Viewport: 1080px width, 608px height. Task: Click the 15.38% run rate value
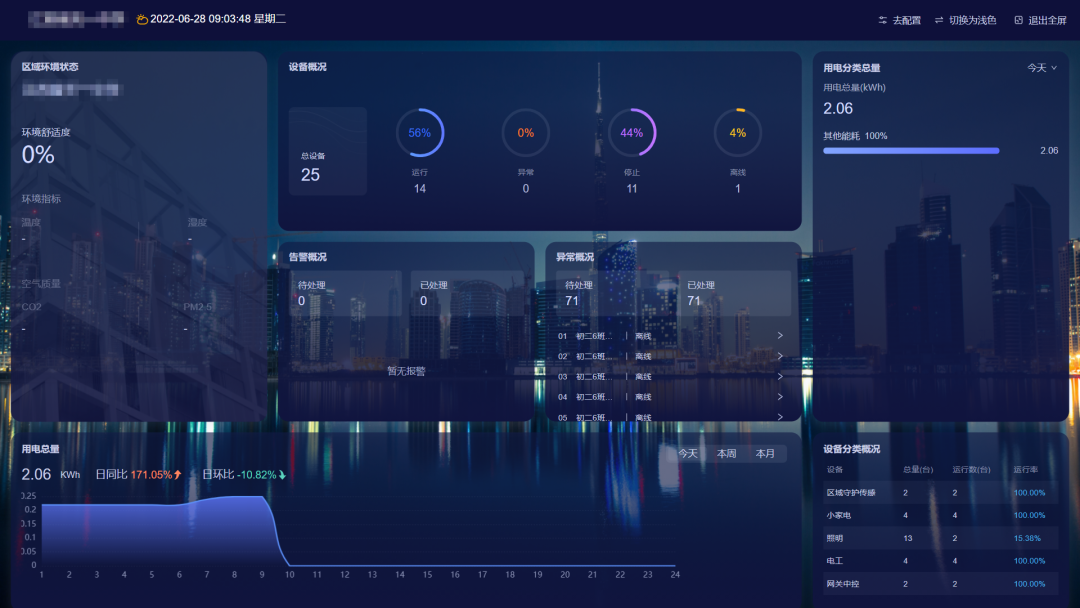click(1027, 538)
